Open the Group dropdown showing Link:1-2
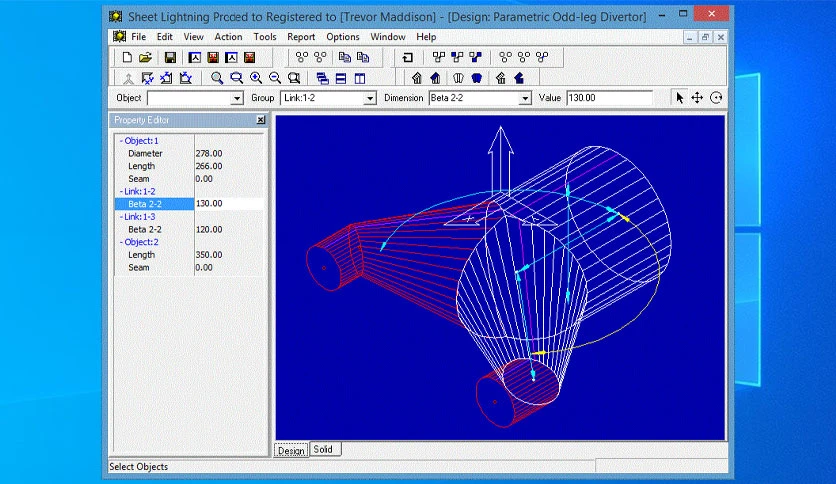836x484 pixels. point(369,98)
